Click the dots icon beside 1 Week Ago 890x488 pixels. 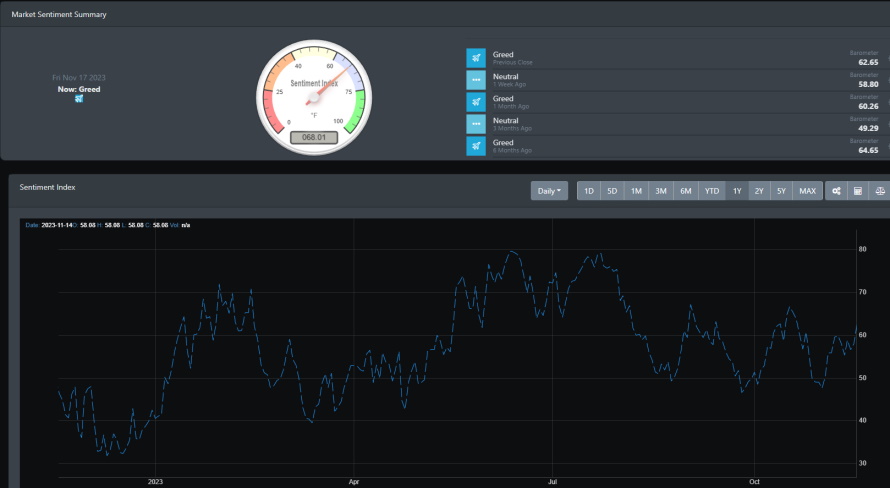(x=476, y=80)
